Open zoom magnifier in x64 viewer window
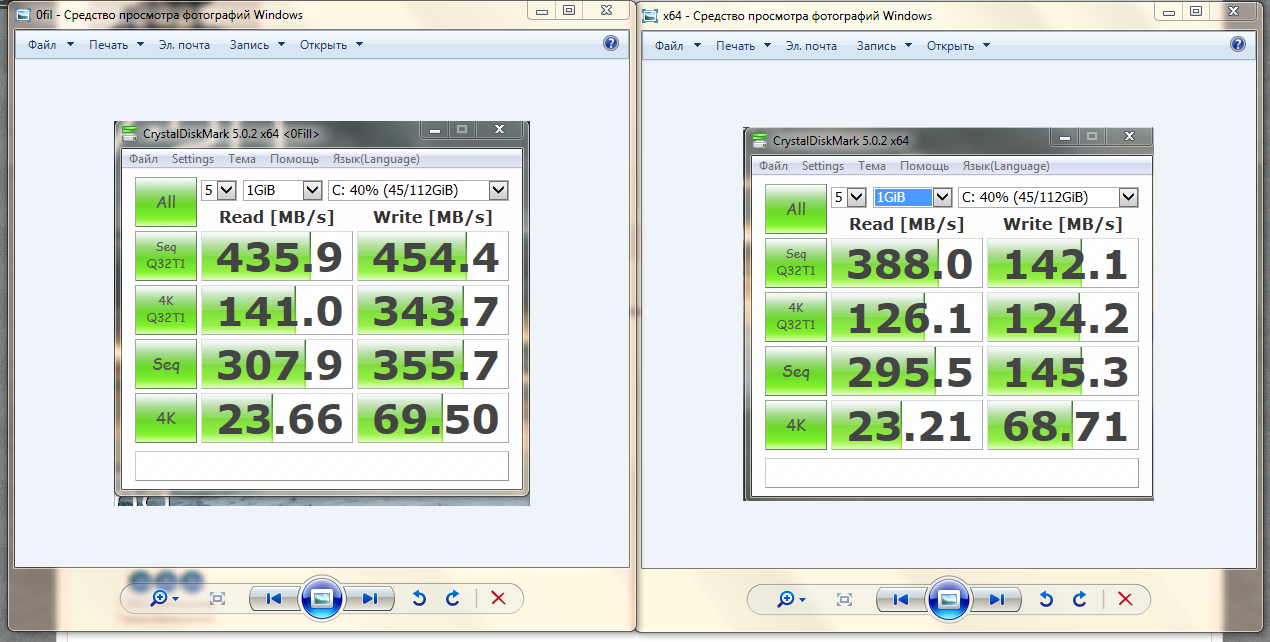Viewport: 1270px width, 642px height. coord(790,599)
